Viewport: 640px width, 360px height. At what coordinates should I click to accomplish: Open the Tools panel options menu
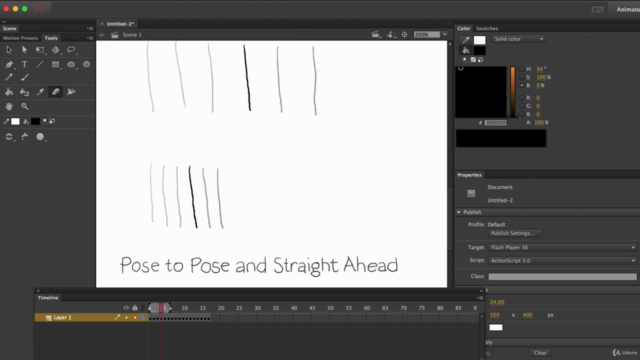90,38
